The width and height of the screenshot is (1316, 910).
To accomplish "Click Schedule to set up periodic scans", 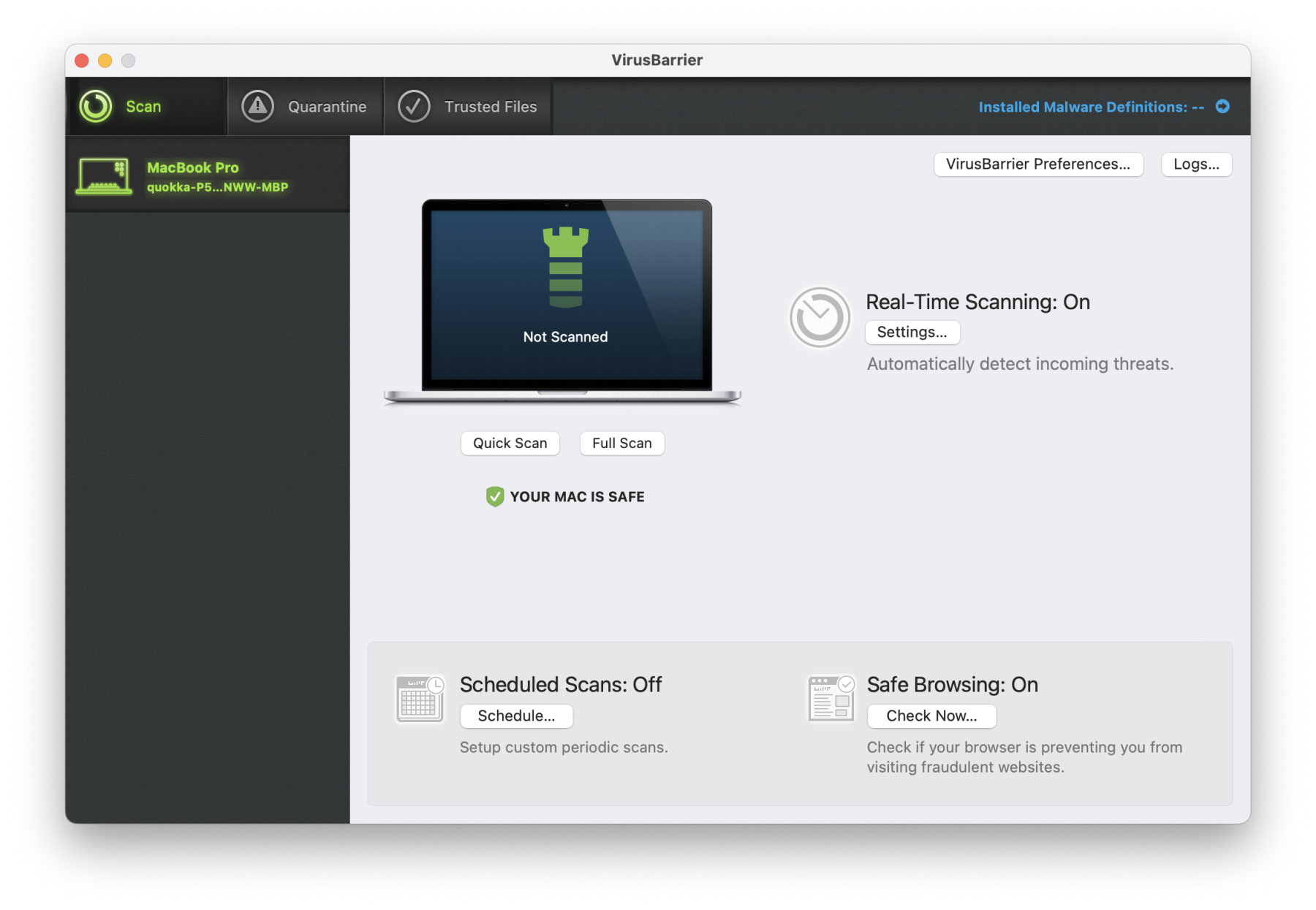I will coord(516,716).
